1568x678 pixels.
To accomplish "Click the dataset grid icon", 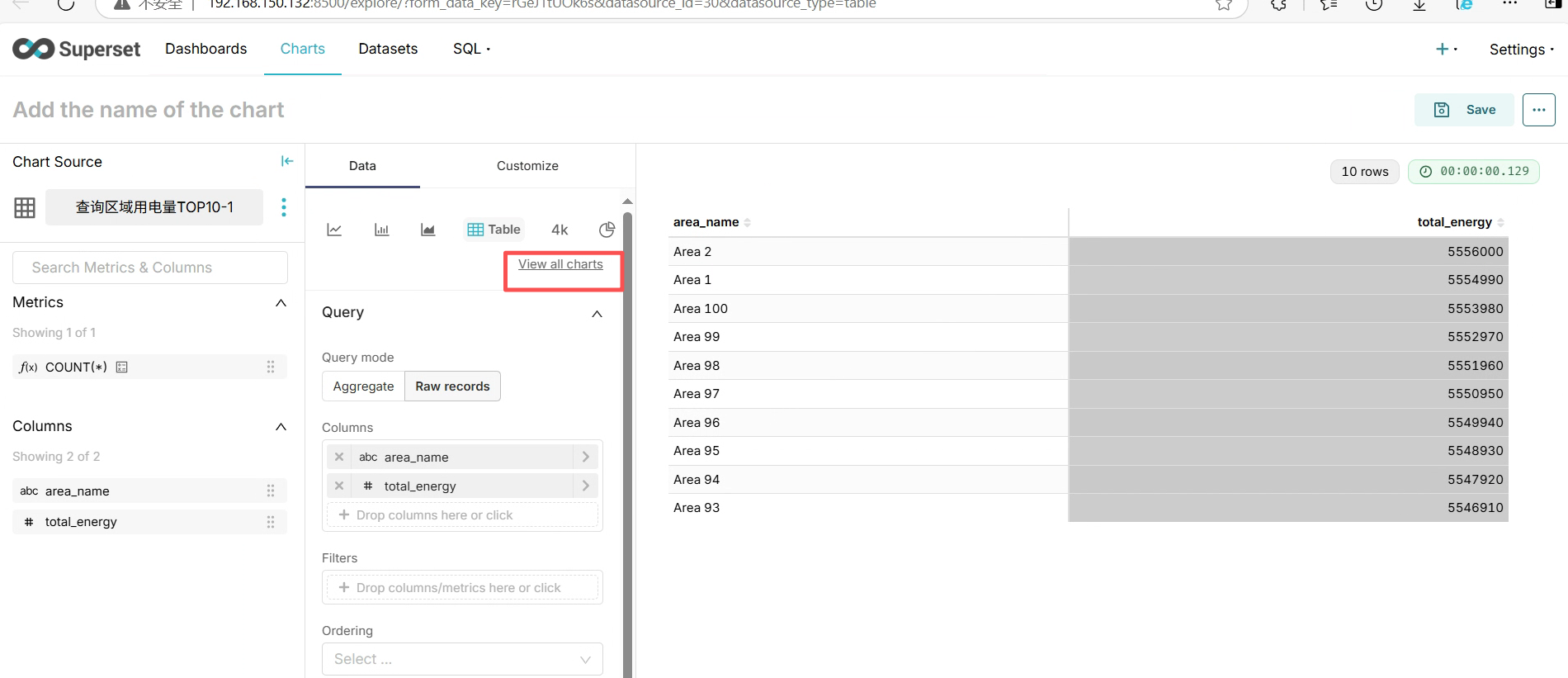I will point(25,207).
